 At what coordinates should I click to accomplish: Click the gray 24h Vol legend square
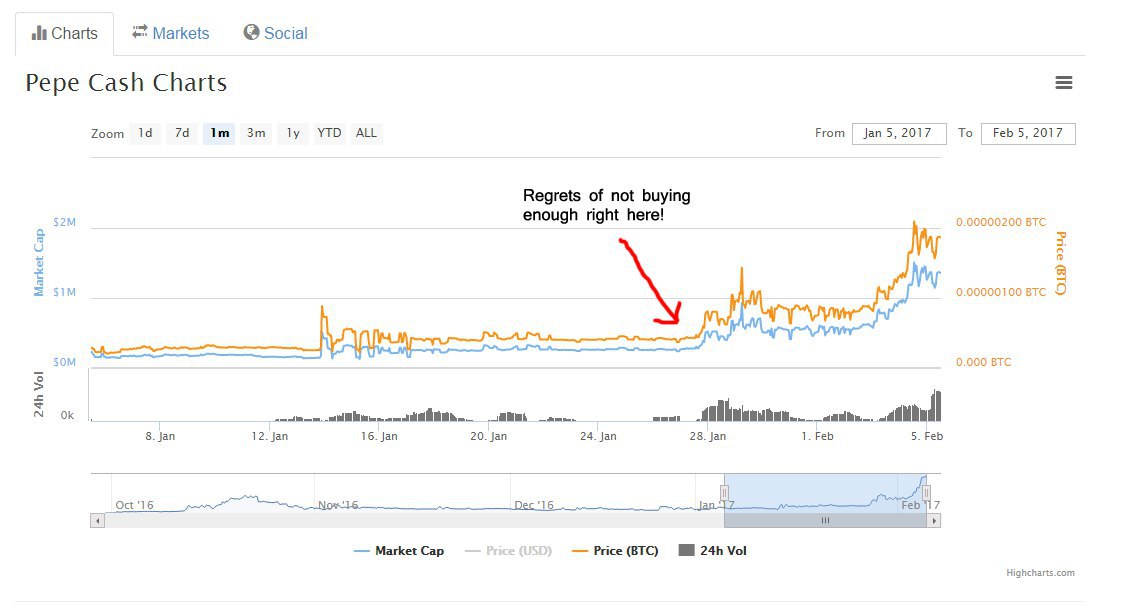coord(686,550)
